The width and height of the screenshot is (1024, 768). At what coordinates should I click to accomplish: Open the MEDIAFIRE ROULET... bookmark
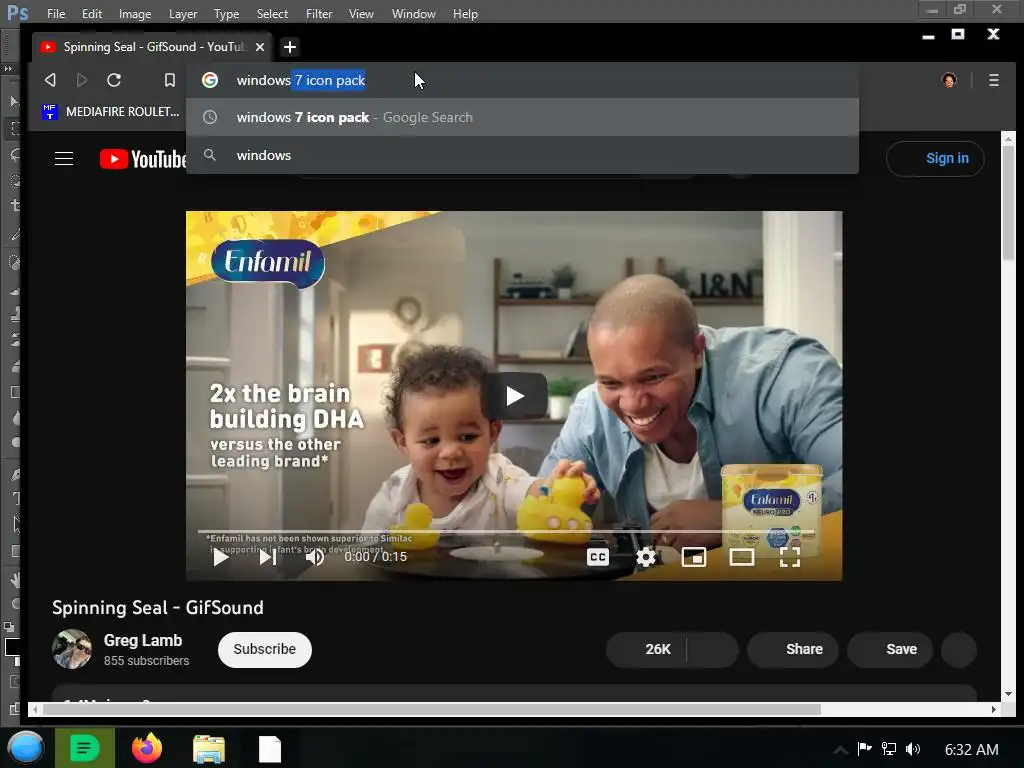point(110,112)
